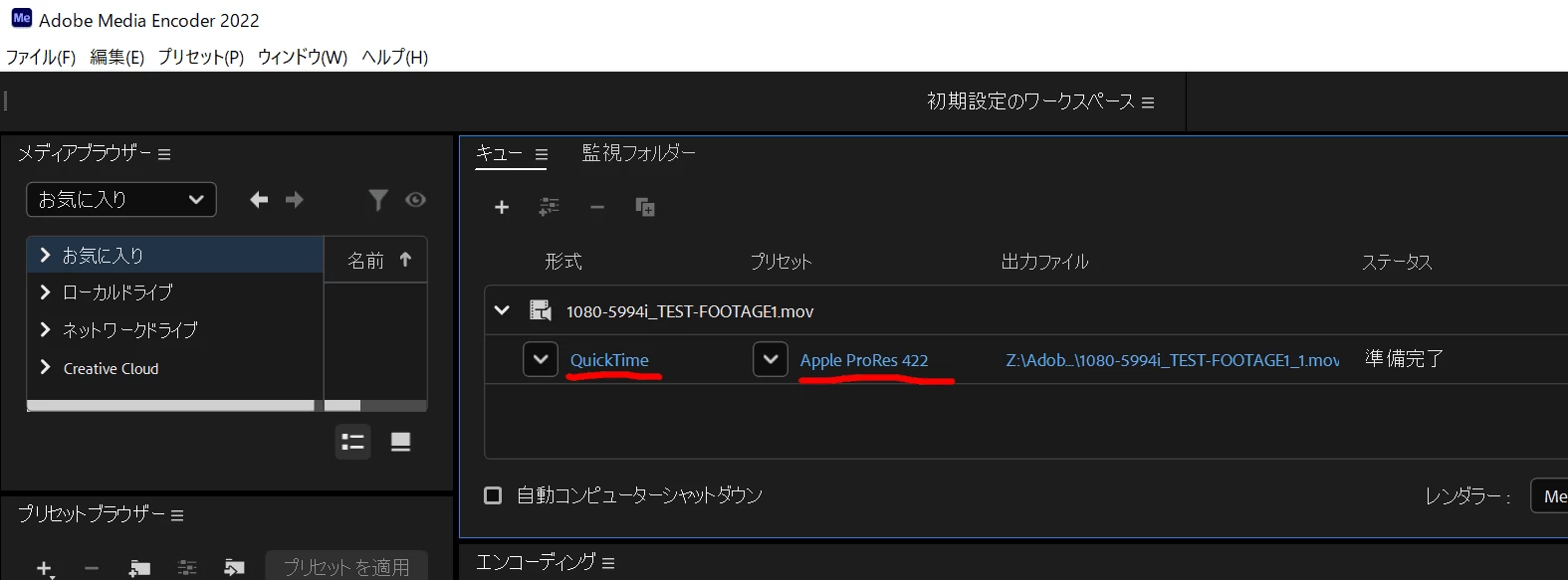Collapse the 1080-5994i_TEST-FOOTAGE1.mov source
Screen dimensions: 1568x580
point(502,310)
